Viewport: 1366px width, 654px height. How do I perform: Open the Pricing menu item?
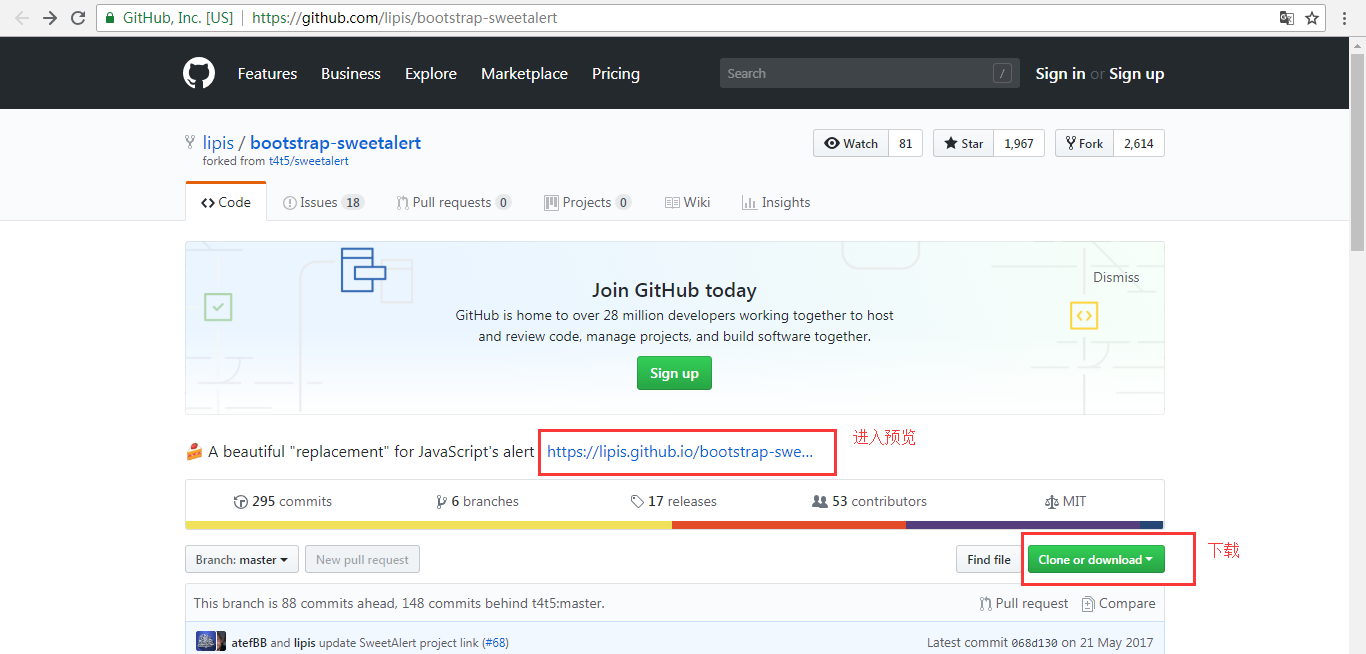tap(616, 74)
